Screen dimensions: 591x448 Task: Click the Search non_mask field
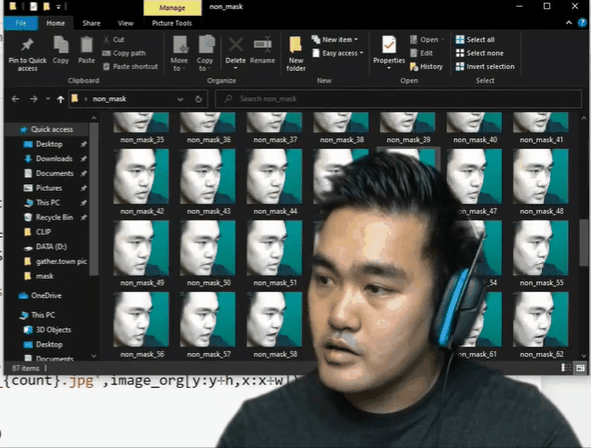click(x=398, y=99)
